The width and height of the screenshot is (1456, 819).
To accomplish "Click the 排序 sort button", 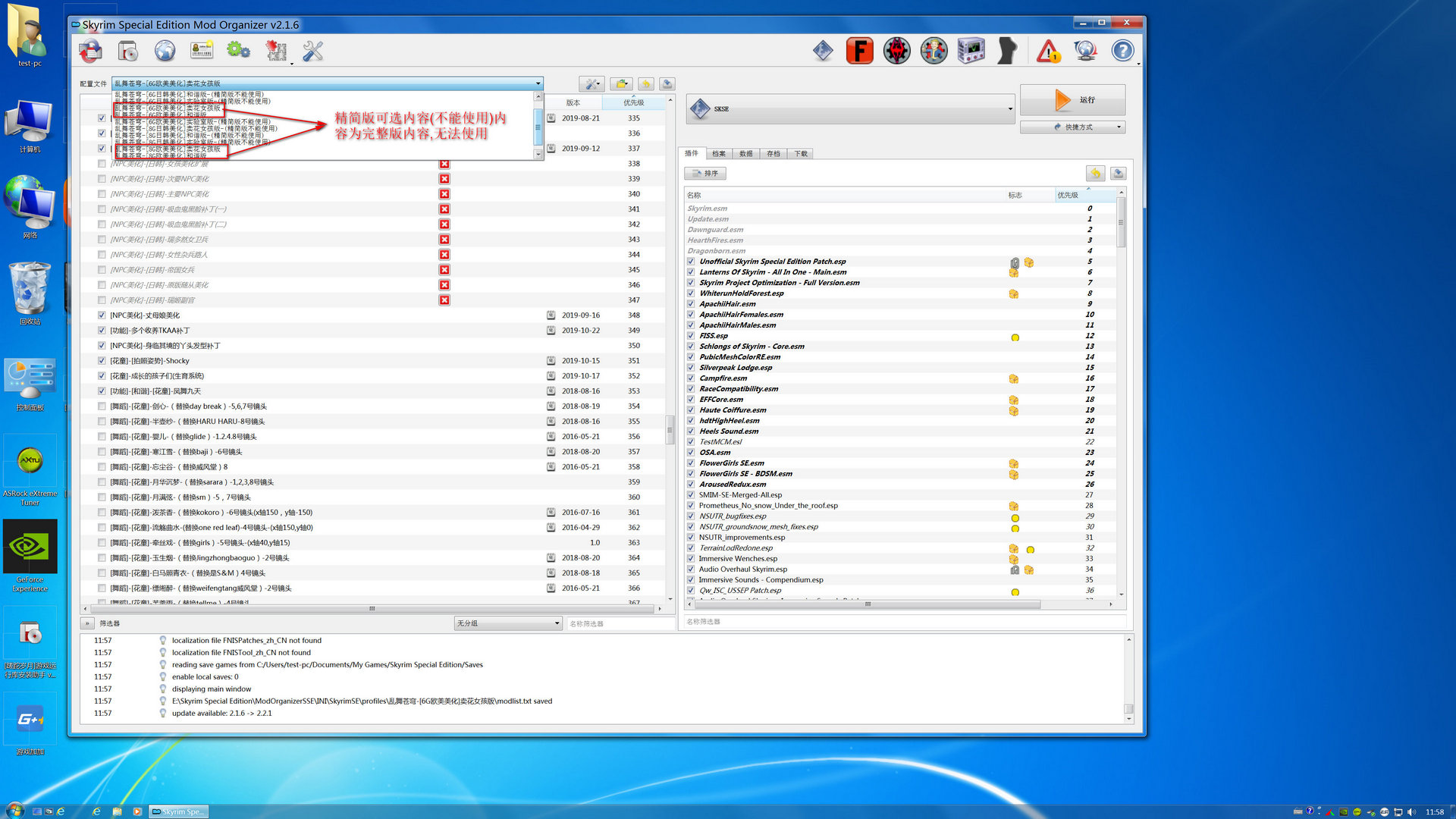I will [x=705, y=174].
